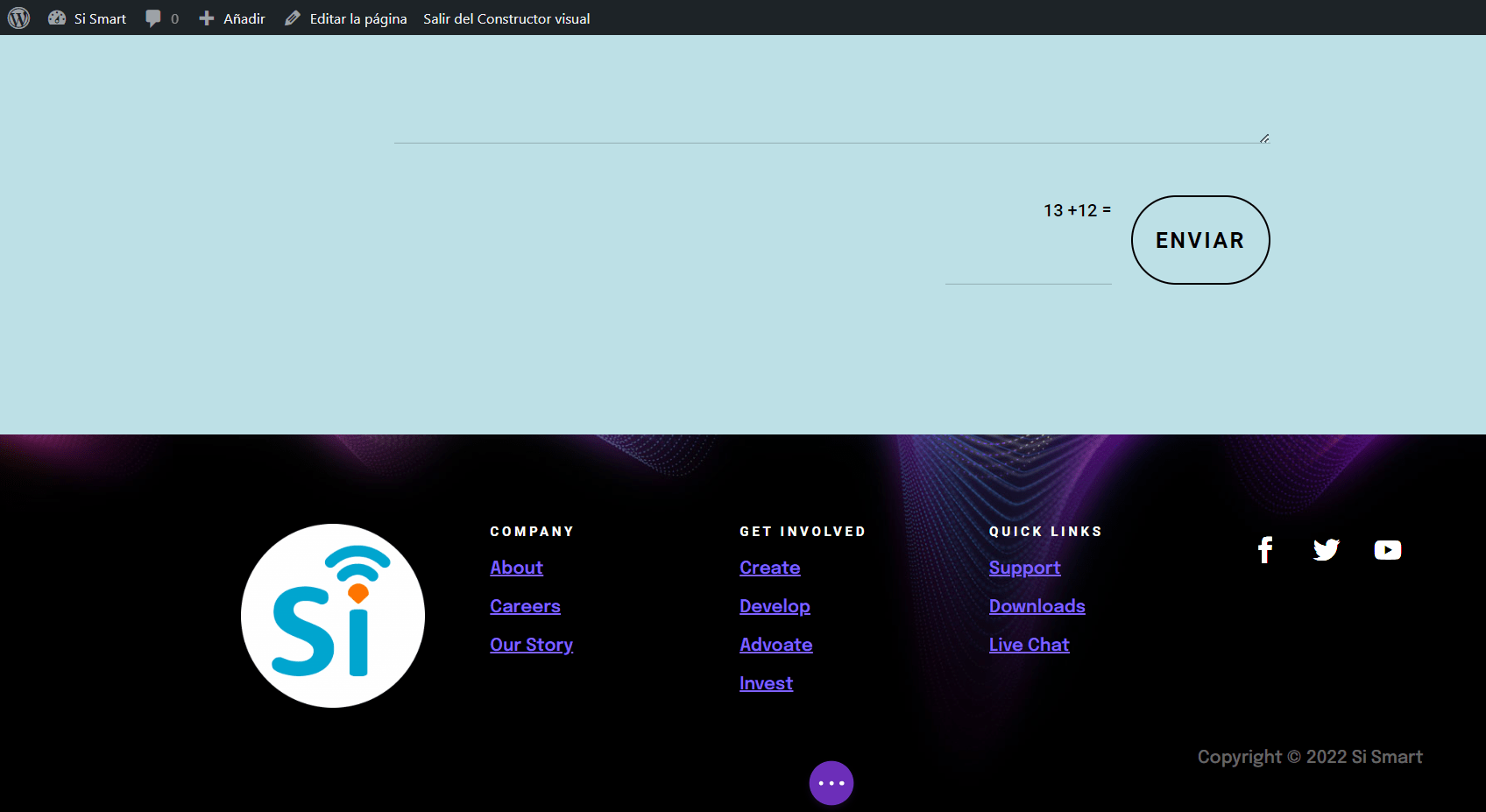Click the Si Smart footer logo
The image size is (1486, 812).
click(x=333, y=616)
